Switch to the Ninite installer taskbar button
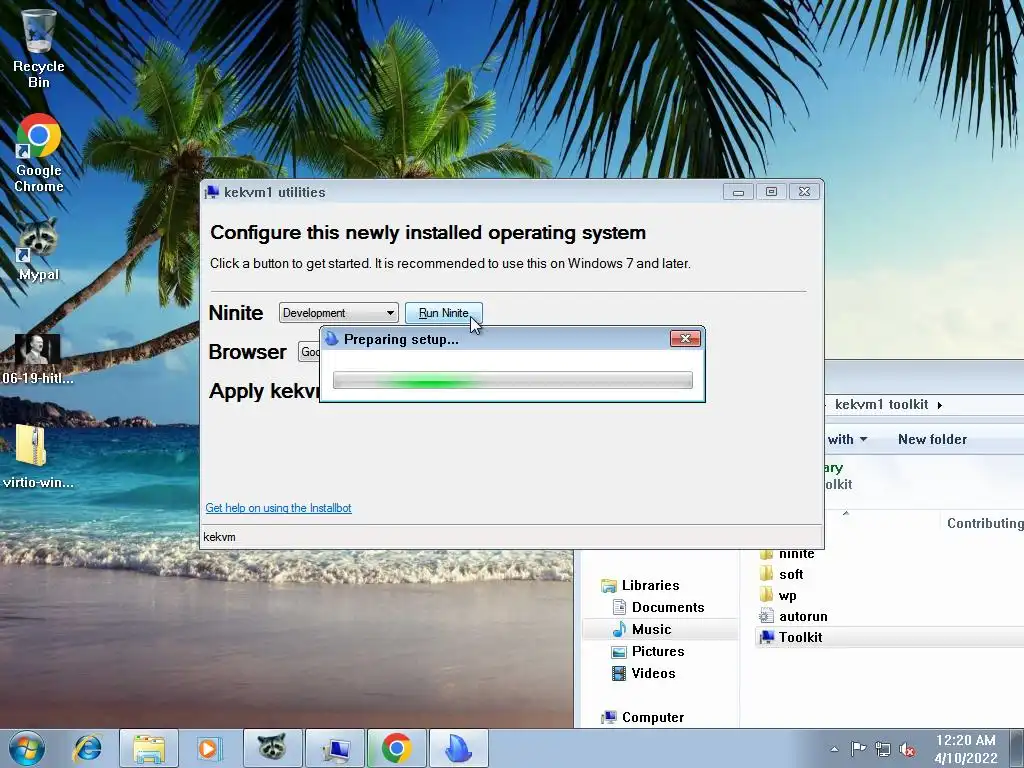 458,748
